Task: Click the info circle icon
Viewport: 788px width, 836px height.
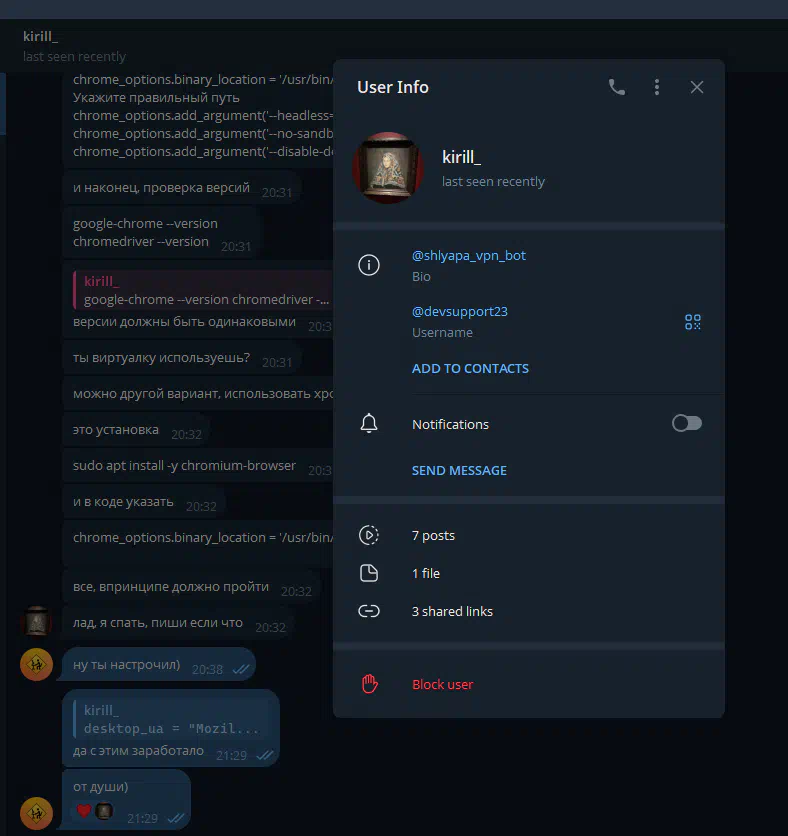Action: [368, 265]
